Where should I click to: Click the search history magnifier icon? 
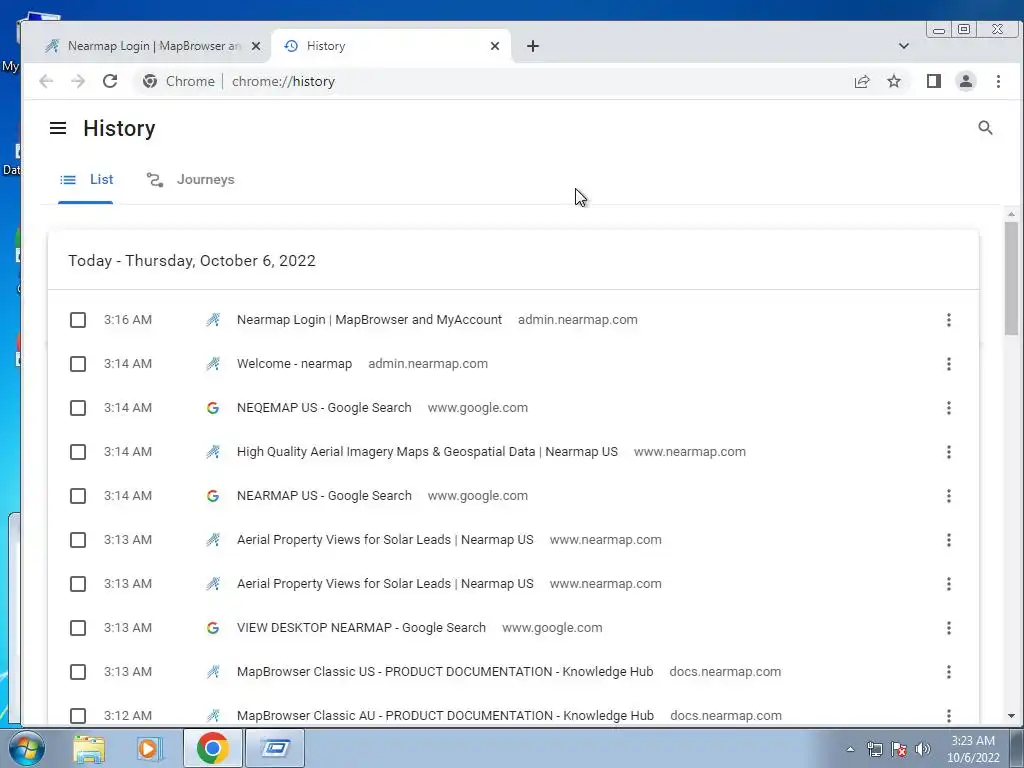click(x=985, y=128)
